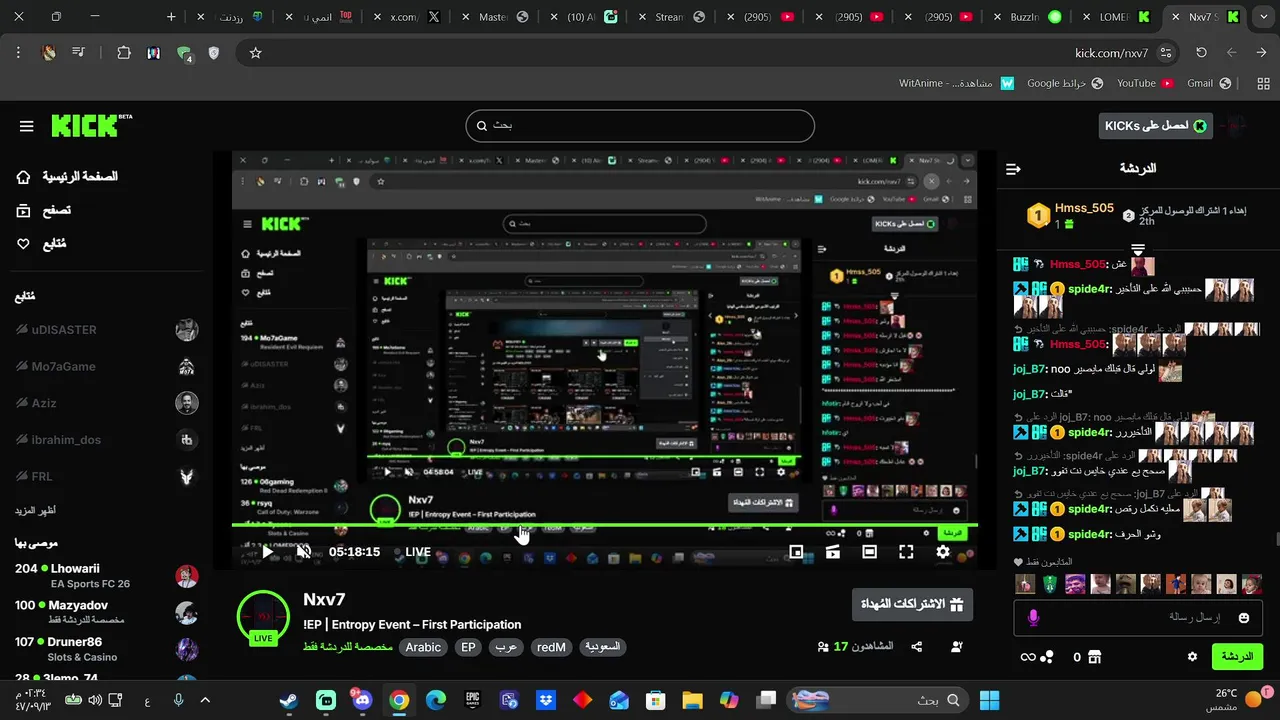Open Chrome three-dot menu
Image resolution: width=1280 pixels, height=720 pixels.
tap(18, 53)
